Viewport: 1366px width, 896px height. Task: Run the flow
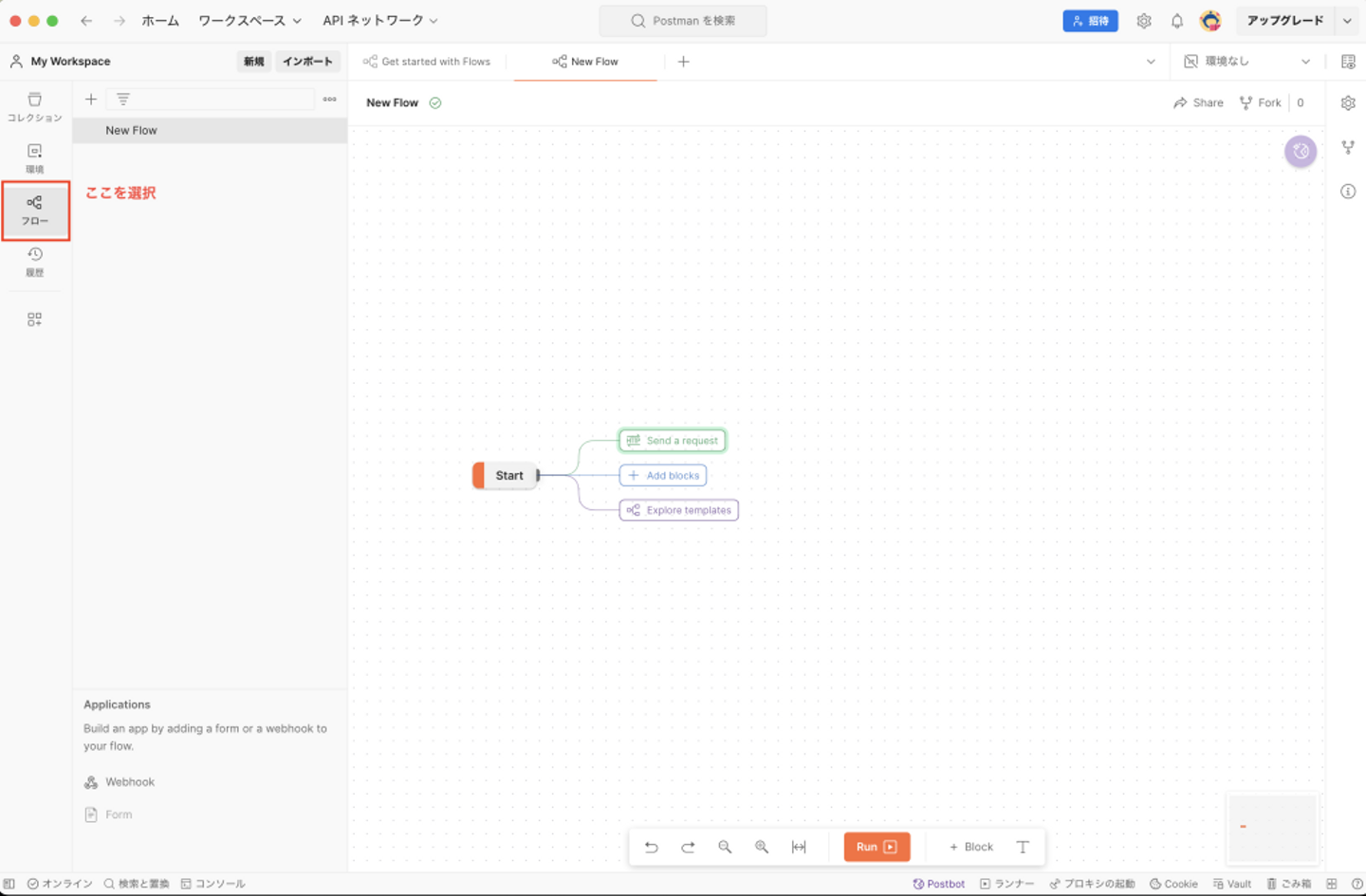[x=877, y=847]
